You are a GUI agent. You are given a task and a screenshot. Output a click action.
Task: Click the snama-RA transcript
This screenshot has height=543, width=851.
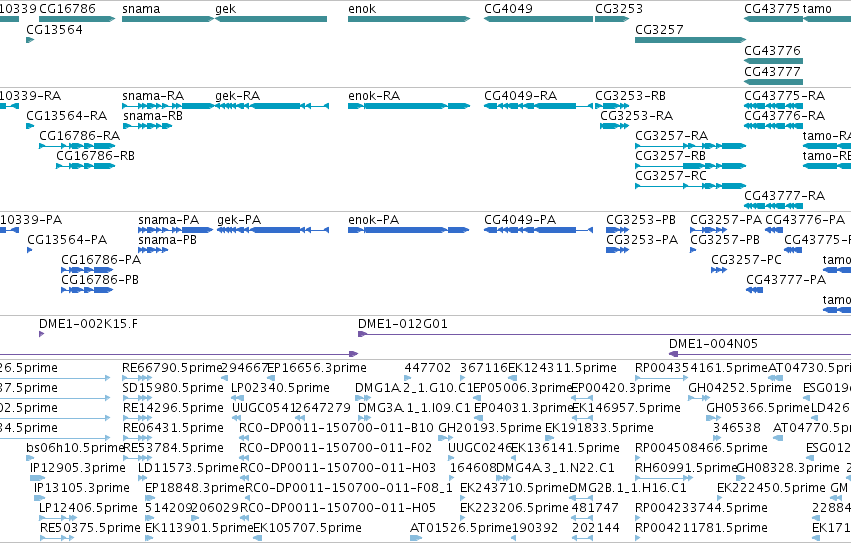(x=168, y=106)
